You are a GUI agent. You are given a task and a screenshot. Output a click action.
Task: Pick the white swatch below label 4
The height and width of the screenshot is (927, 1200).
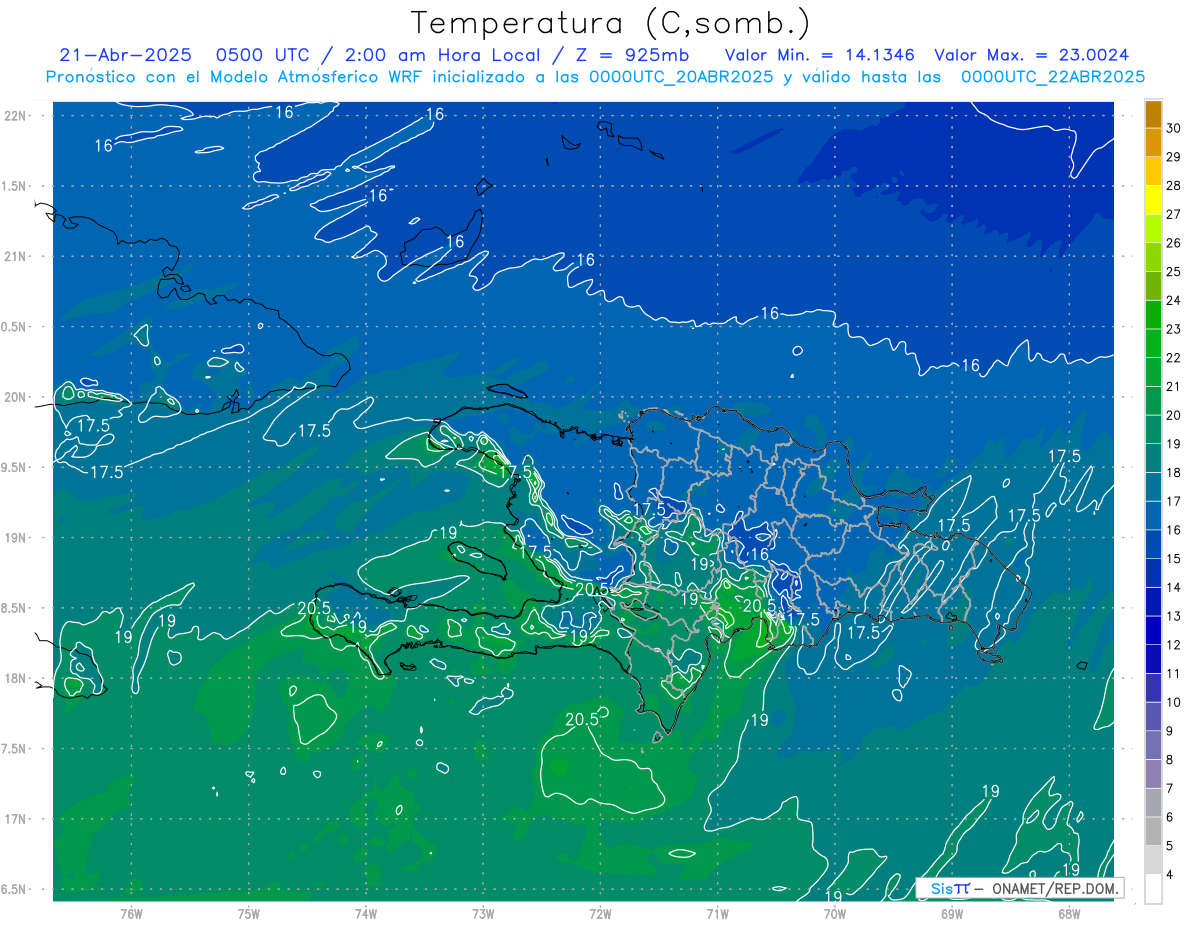(x=1154, y=889)
